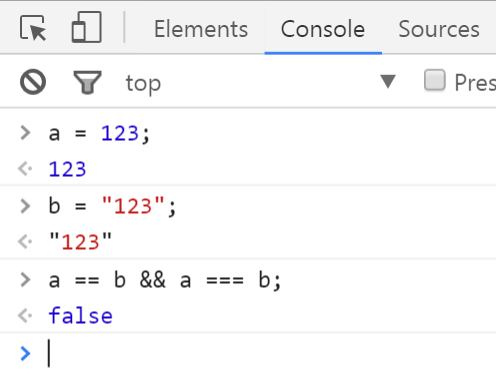
Task: Click the input line b = "123";
Action: pyautogui.click(x=112, y=206)
